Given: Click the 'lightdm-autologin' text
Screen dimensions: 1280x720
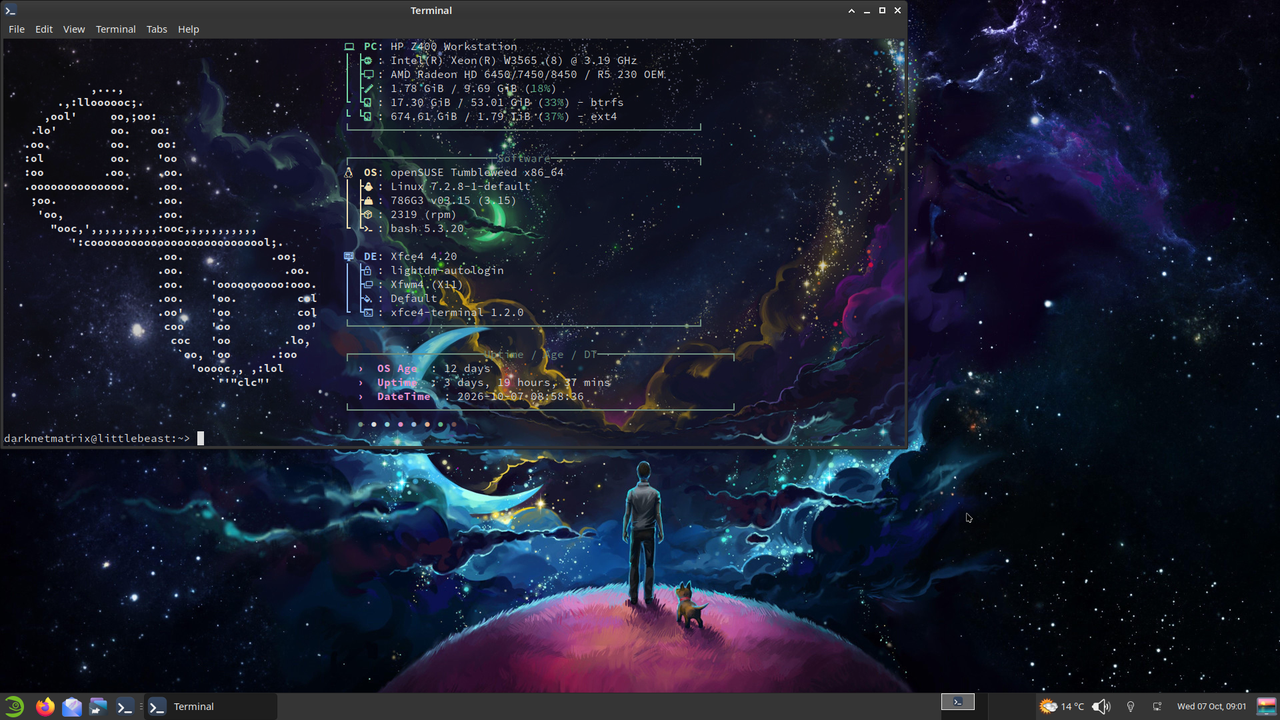Looking at the screenshot, I should 447,271.
